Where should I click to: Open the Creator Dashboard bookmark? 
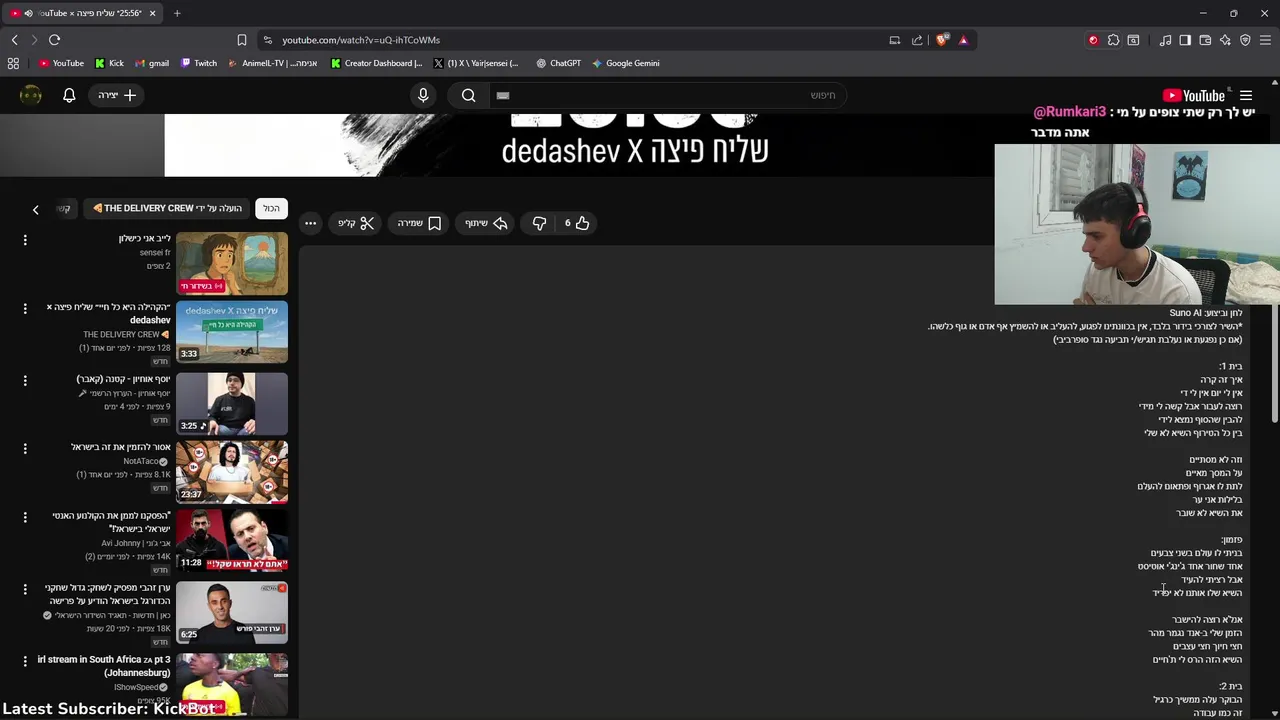click(376, 63)
